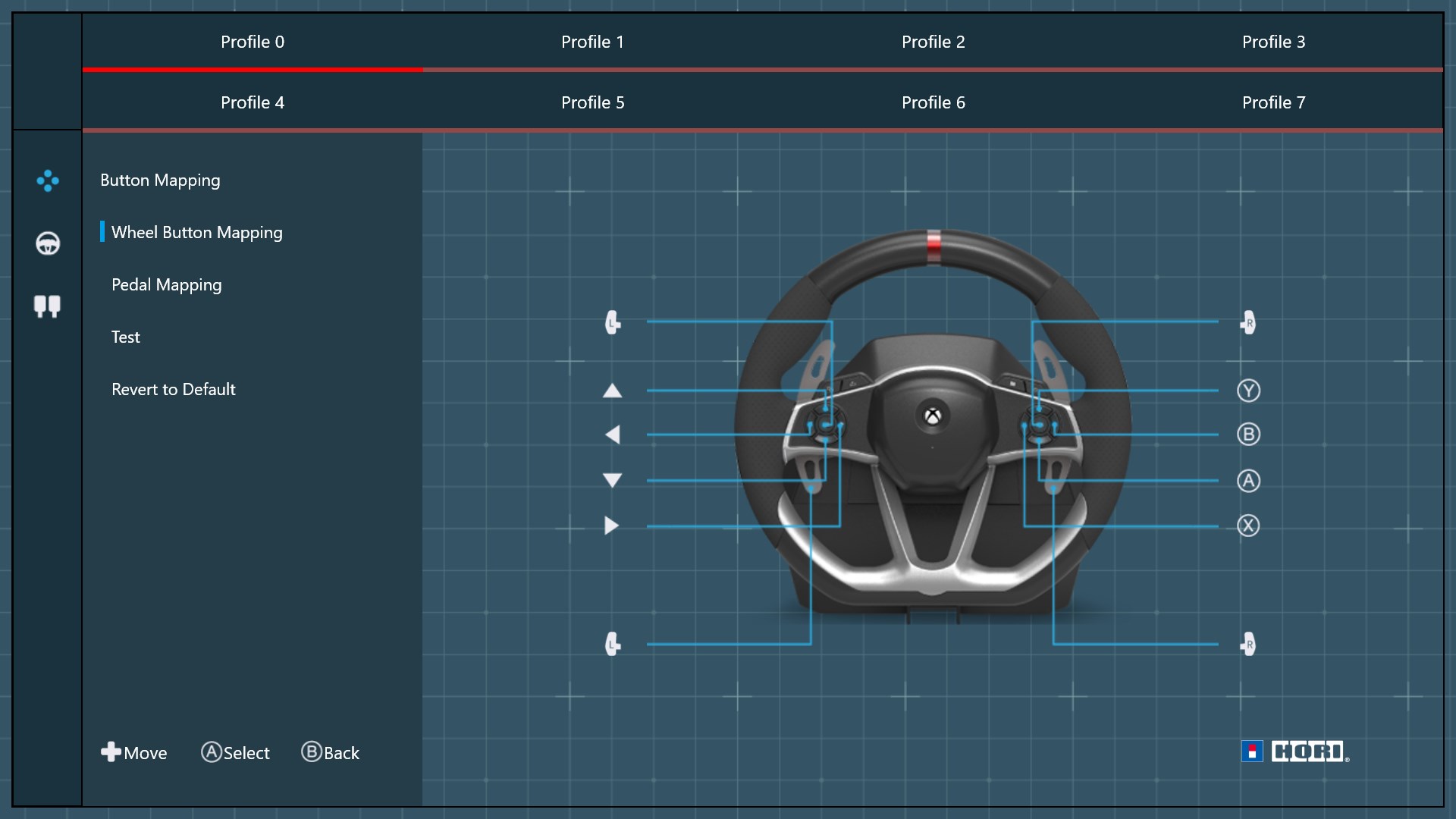This screenshot has width=1456, height=819.
Task: Click the HORI logo
Action: click(x=1295, y=752)
